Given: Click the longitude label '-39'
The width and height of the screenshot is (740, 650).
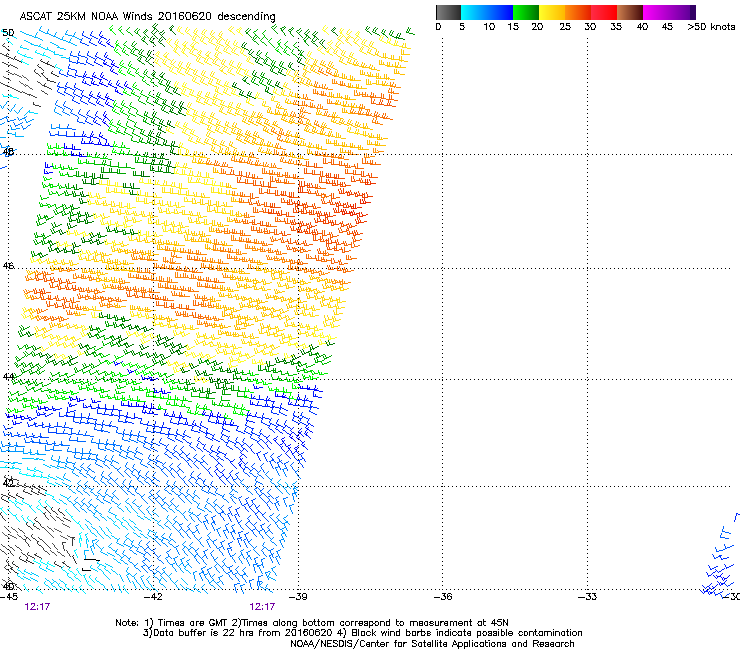Looking at the screenshot, I should pyautogui.click(x=298, y=597).
